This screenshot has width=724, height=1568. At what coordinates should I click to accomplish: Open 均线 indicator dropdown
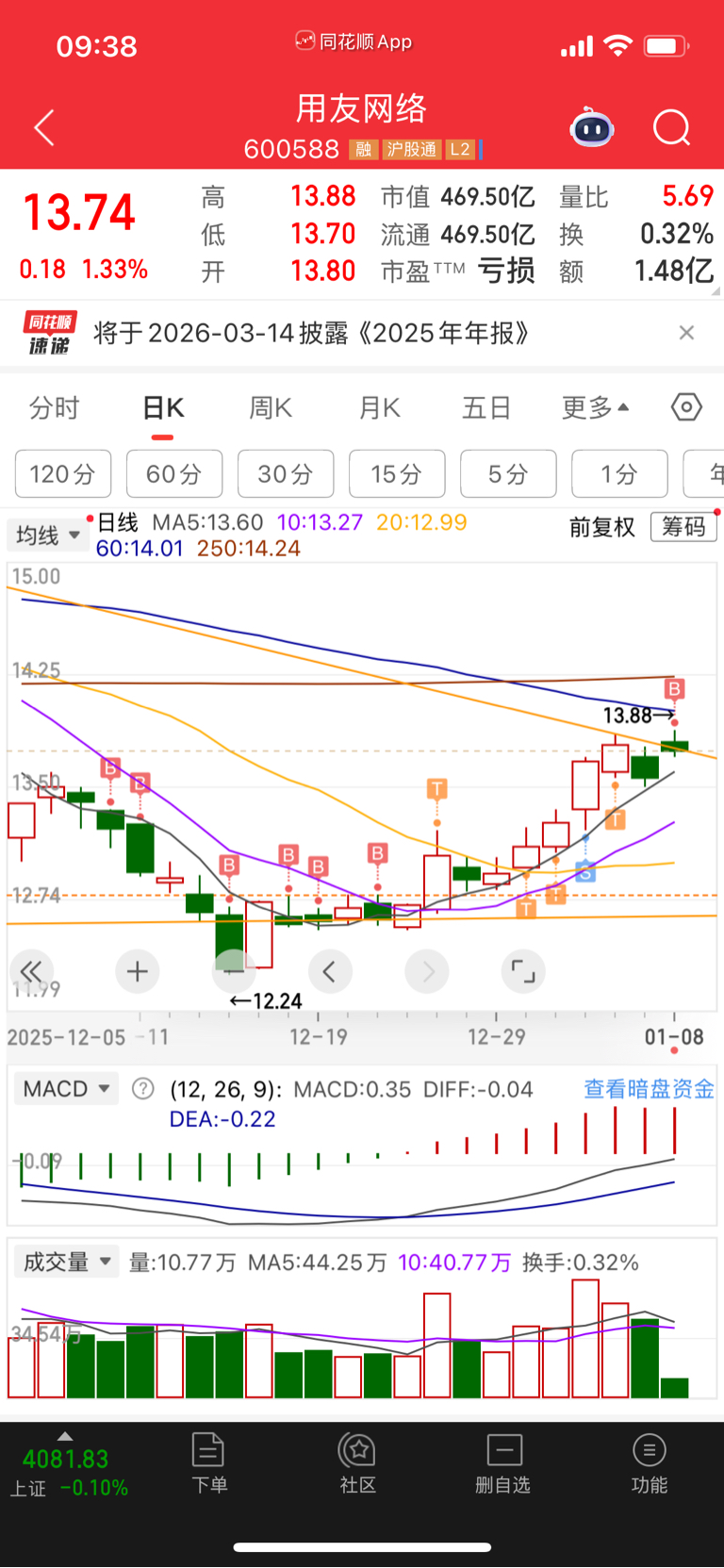click(x=48, y=536)
